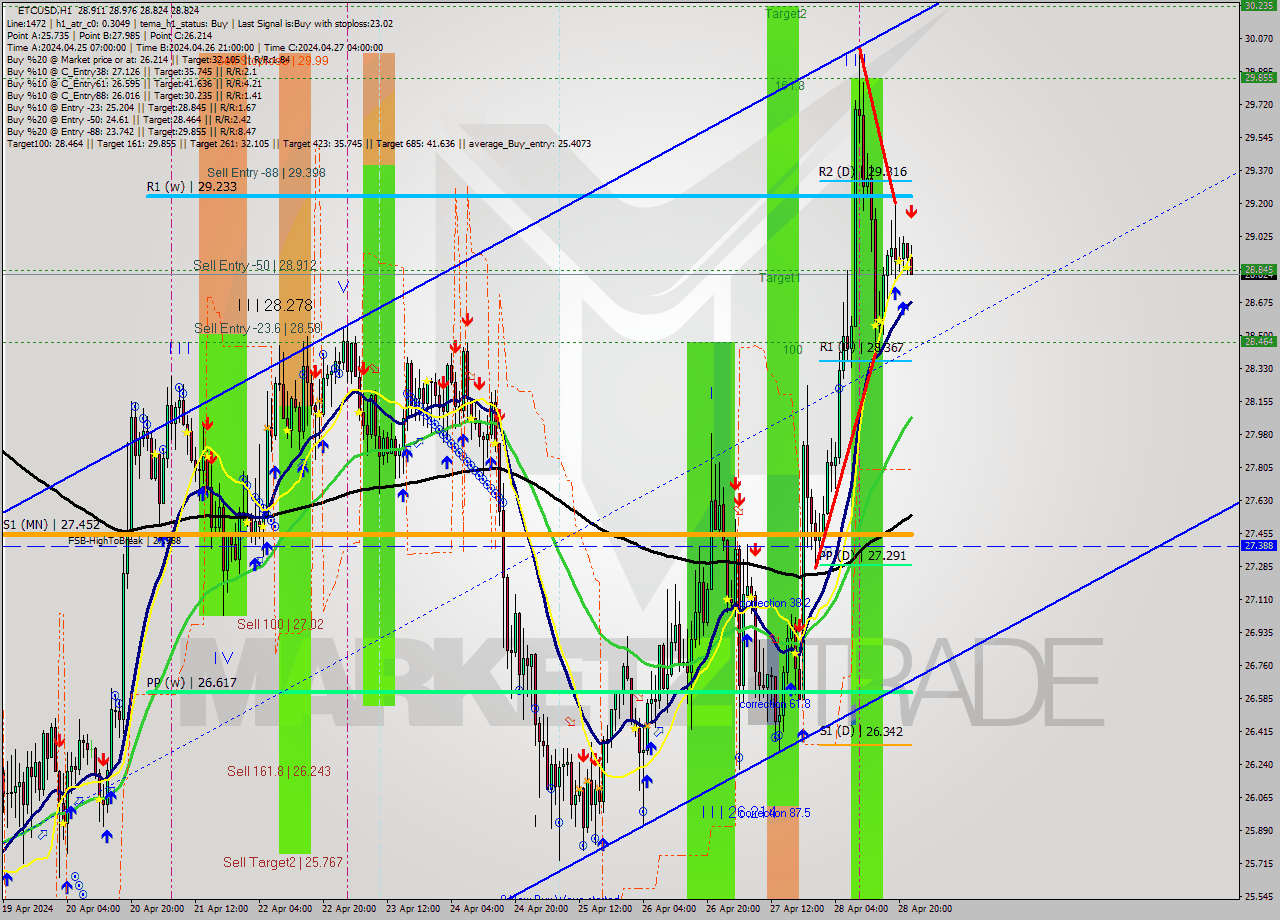Click the '26 Apr 20:00' time label

(x=732, y=909)
